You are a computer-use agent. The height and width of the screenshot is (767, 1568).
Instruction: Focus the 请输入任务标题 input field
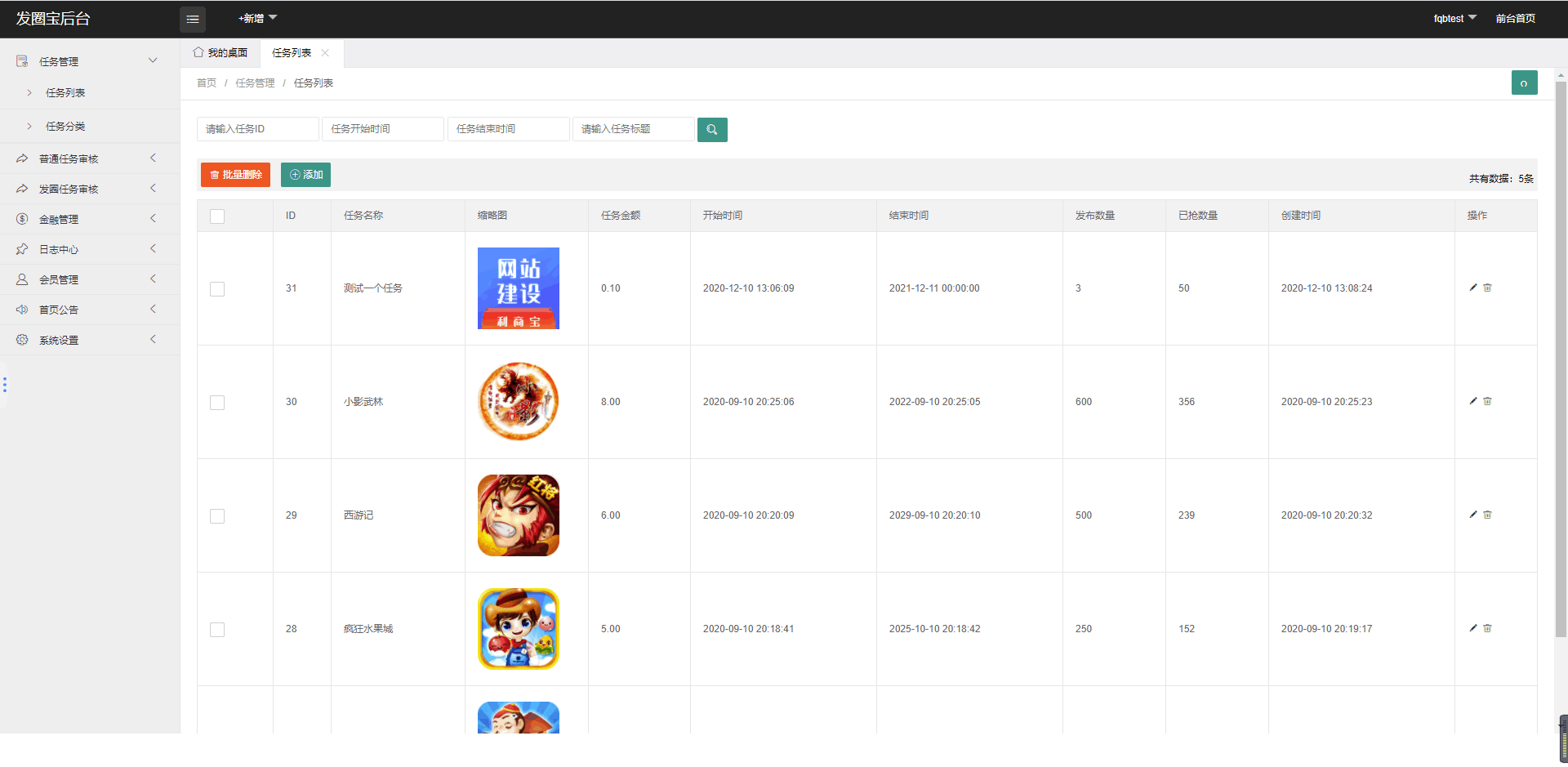click(634, 129)
